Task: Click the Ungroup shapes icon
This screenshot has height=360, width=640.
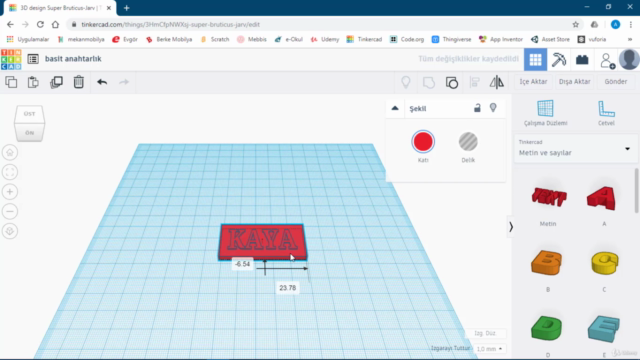Action: (x=452, y=82)
